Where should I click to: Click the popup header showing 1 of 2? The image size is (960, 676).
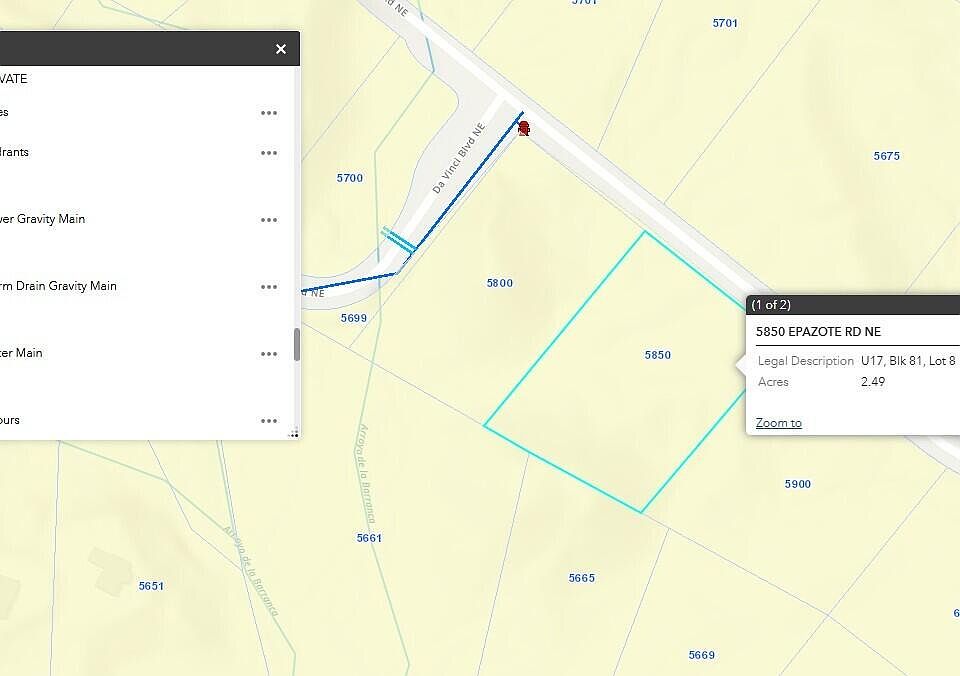(771, 305)
